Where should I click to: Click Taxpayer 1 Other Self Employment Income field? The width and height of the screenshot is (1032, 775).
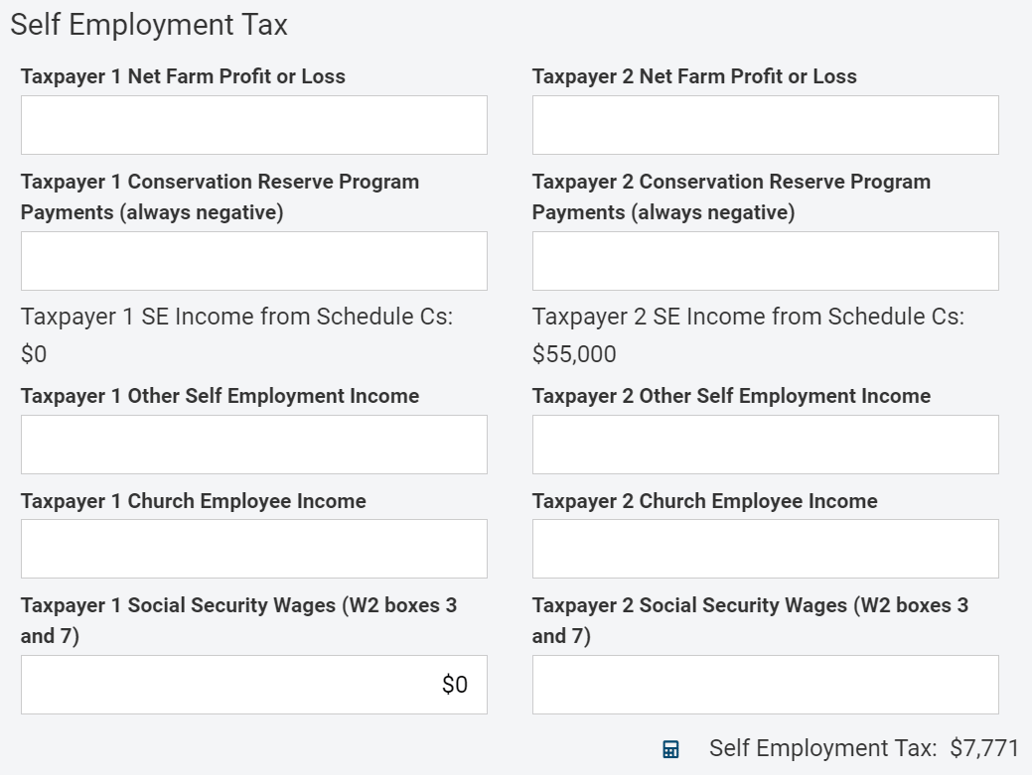coord(253,444)
